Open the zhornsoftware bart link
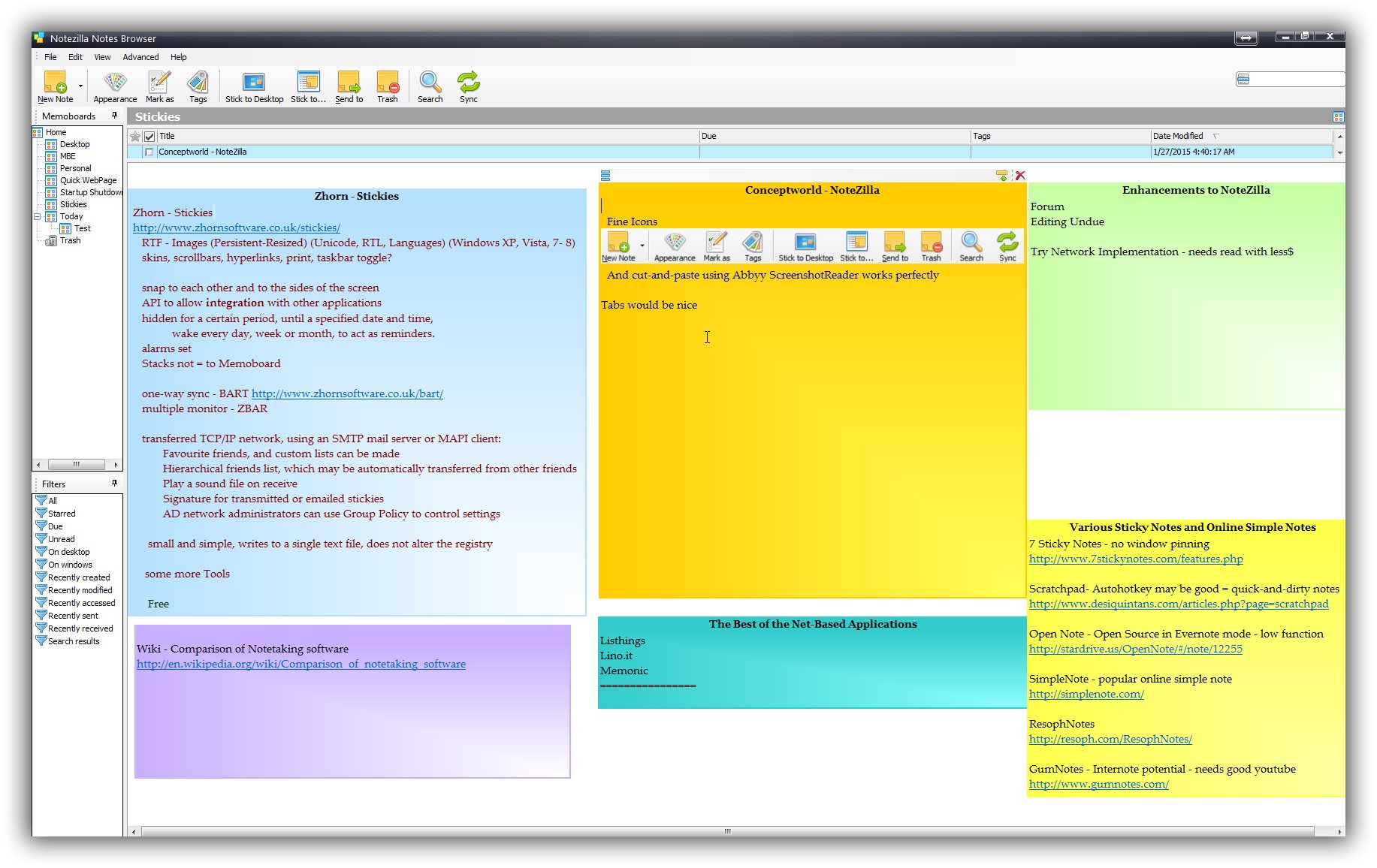This screenshot has width=1377, height=868. click(347, 393)
